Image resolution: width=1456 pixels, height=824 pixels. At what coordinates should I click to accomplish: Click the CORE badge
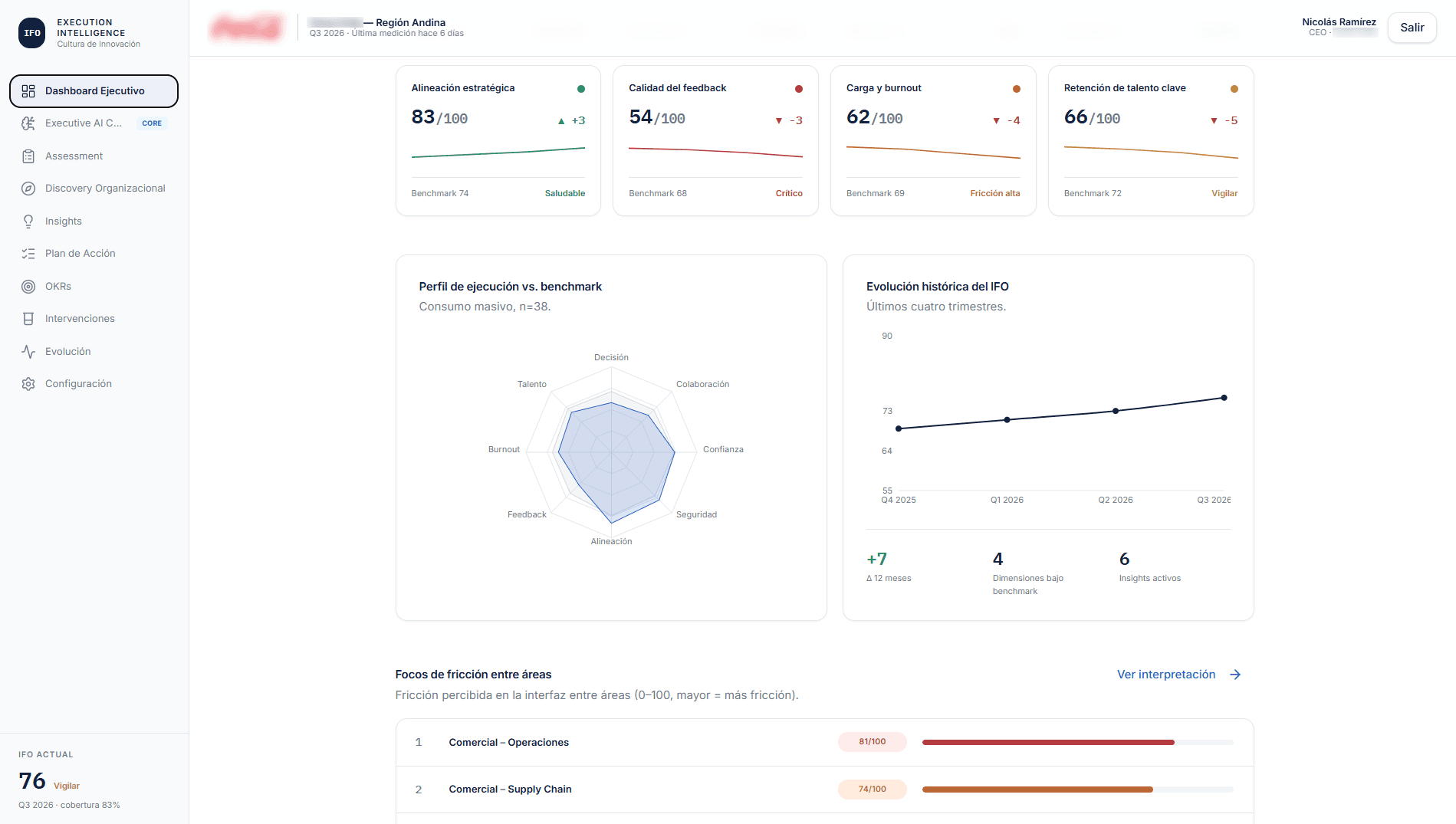152,123
